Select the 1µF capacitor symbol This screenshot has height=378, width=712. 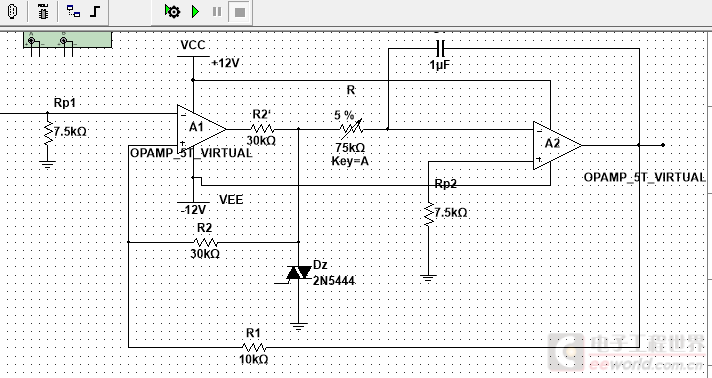pos(440,48)
